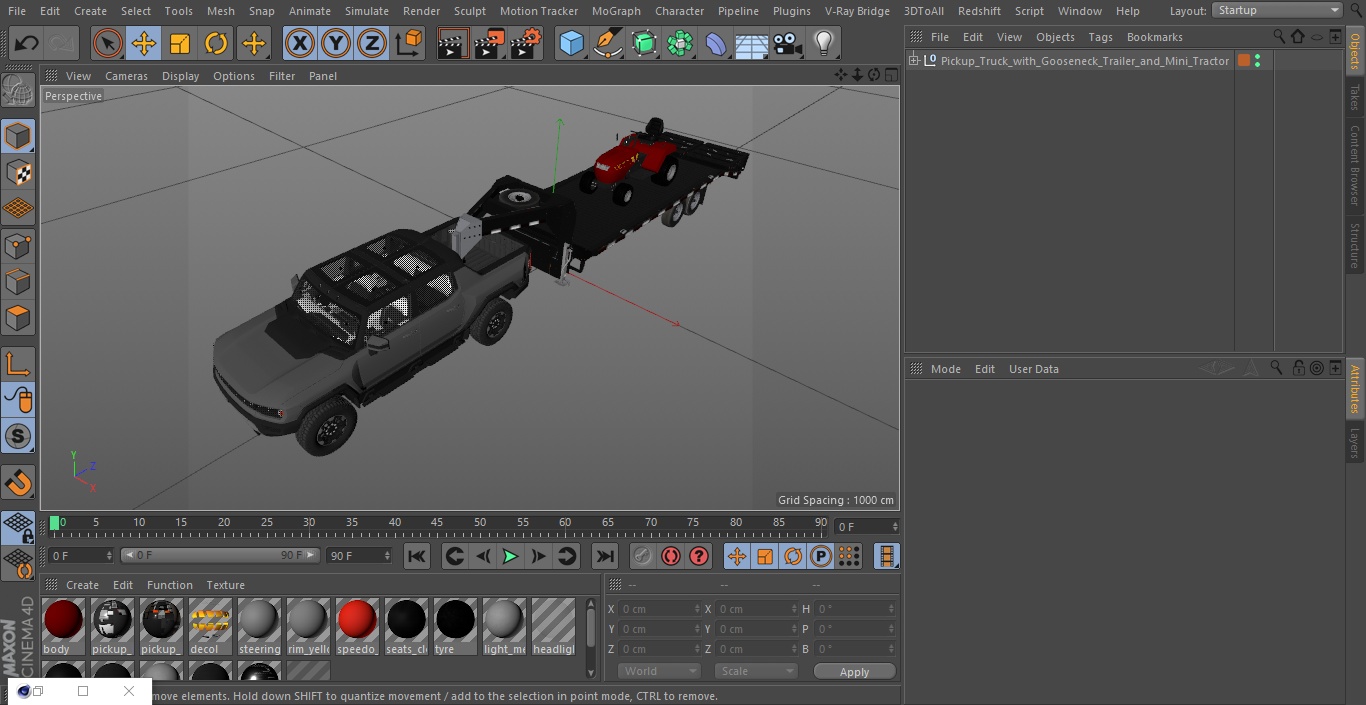Viewport: 1366px width, 705px height.
Task: Switch to Polygons mode
Action: [18, 319]
